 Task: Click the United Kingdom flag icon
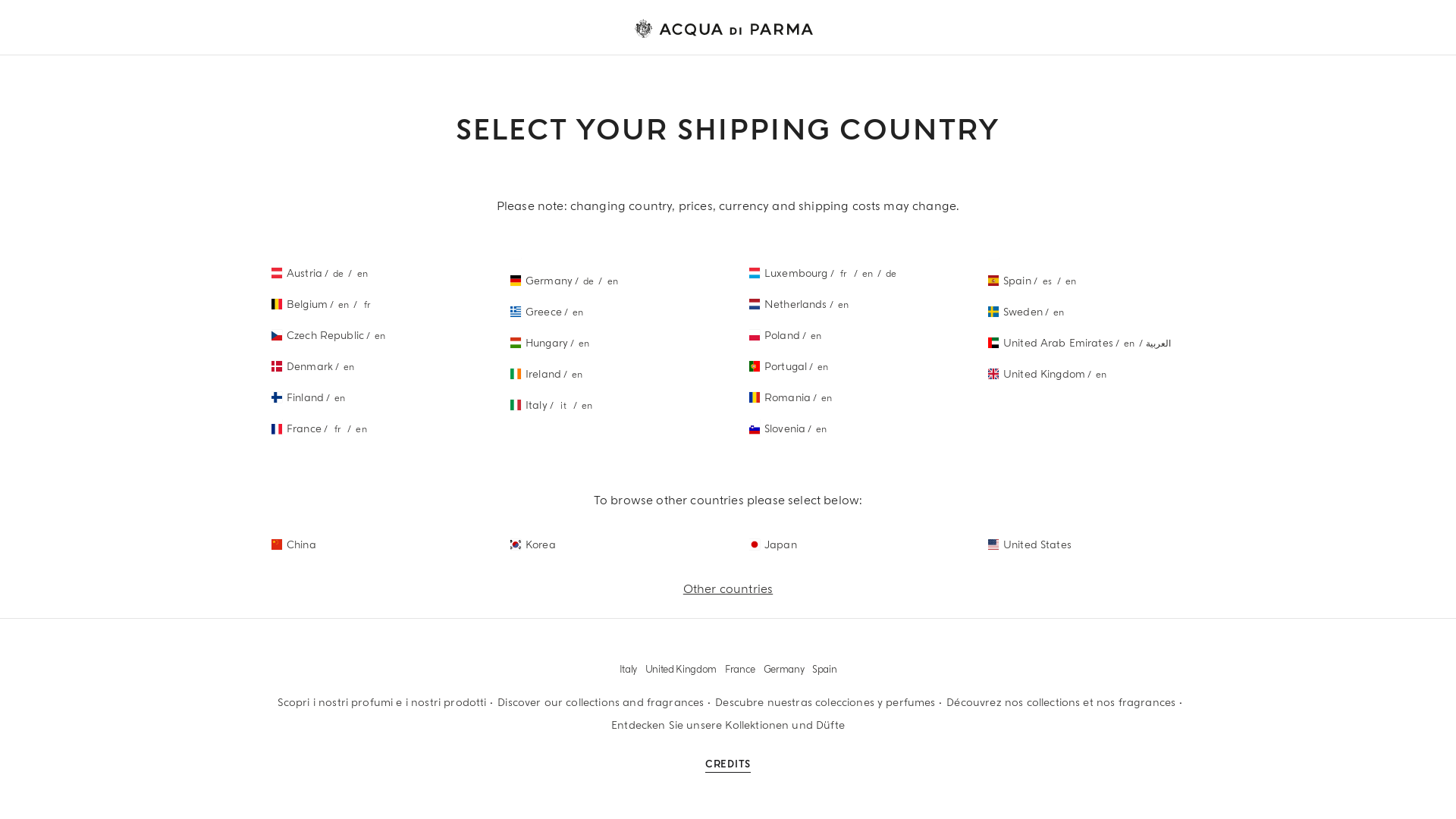[993, 374]
